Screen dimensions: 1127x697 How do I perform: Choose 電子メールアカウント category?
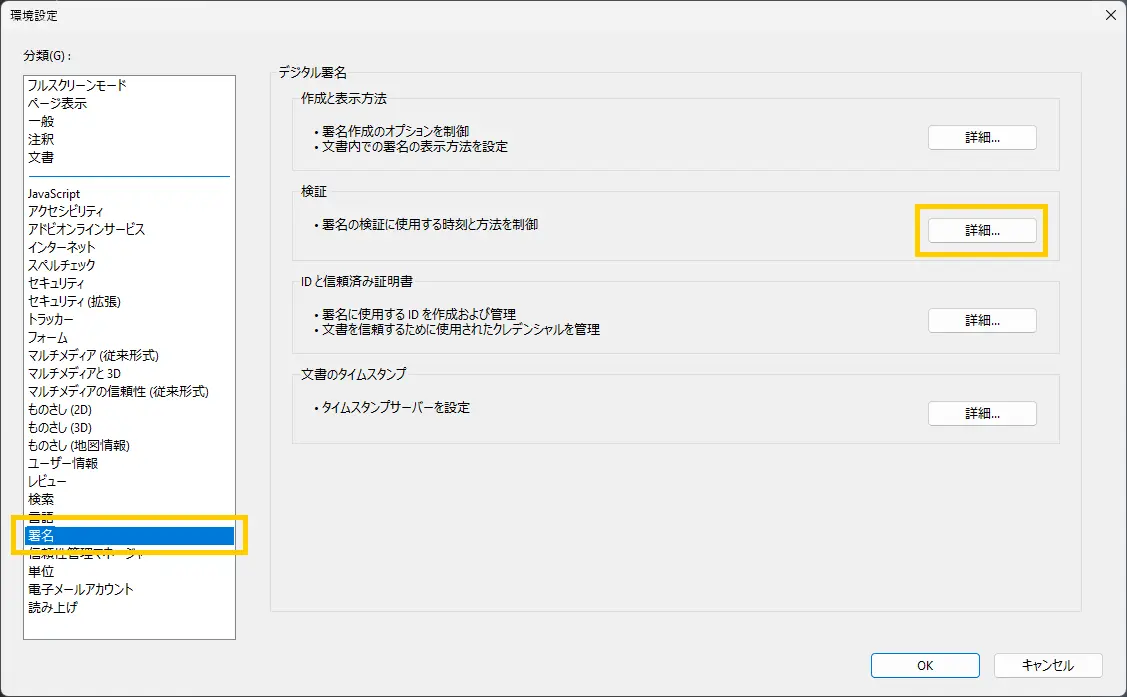[80, 590]
